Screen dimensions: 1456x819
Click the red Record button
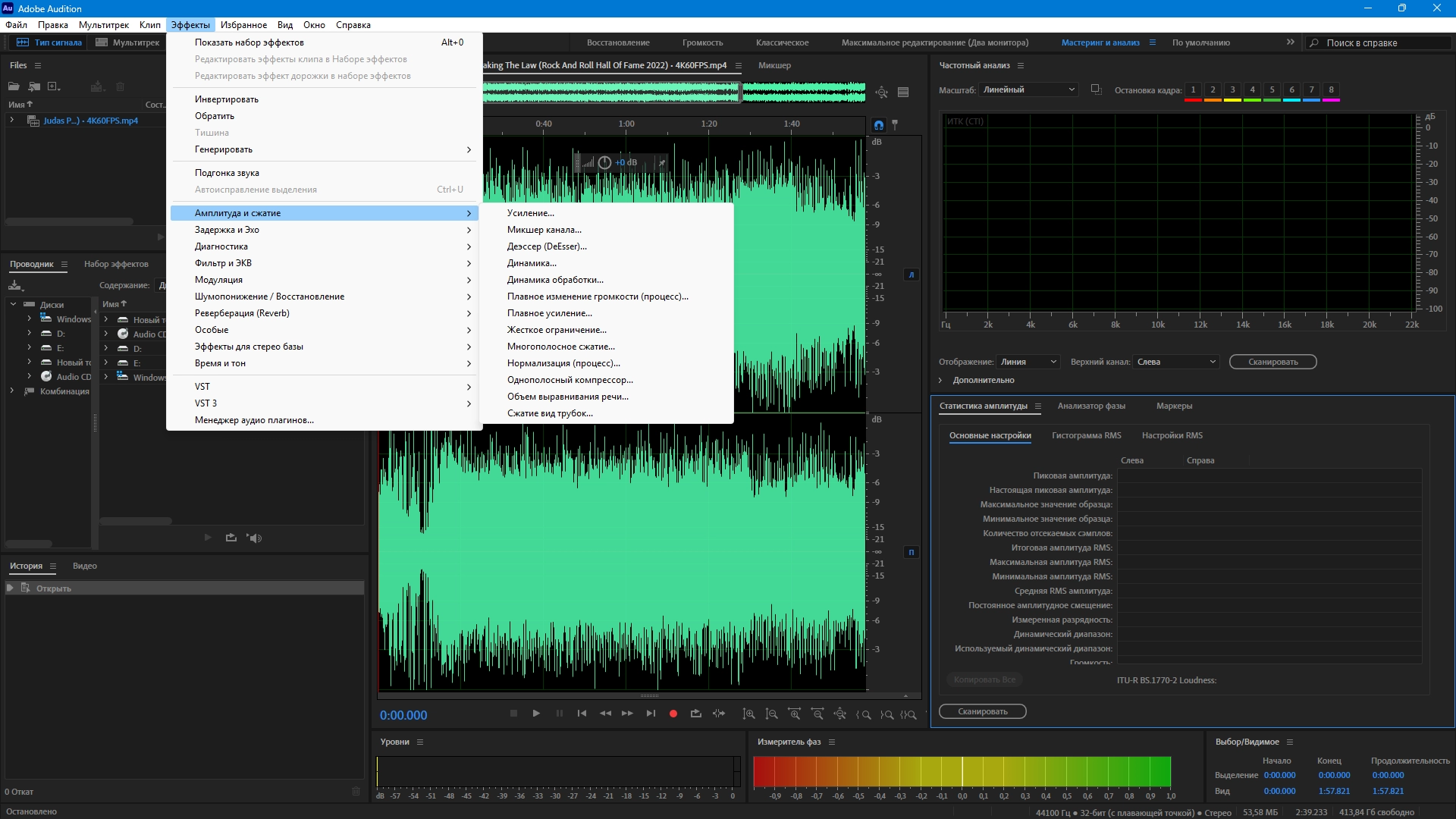point(673,714)
